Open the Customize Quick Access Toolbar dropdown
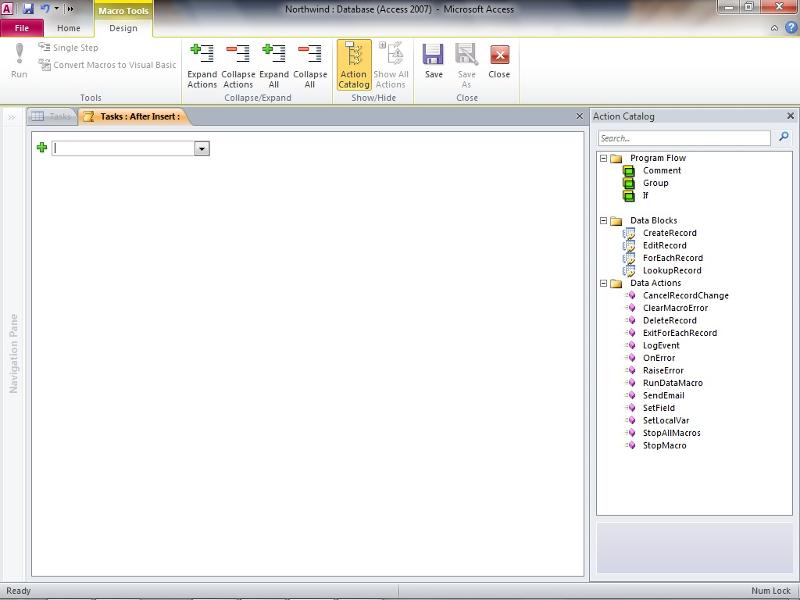800x600 pixels. click(x=70, y=9)
